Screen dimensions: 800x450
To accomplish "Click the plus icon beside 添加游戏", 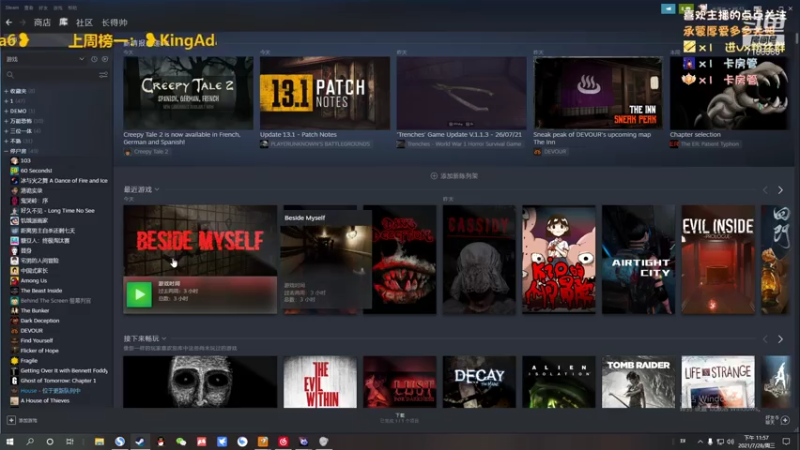I will [11, 420].
